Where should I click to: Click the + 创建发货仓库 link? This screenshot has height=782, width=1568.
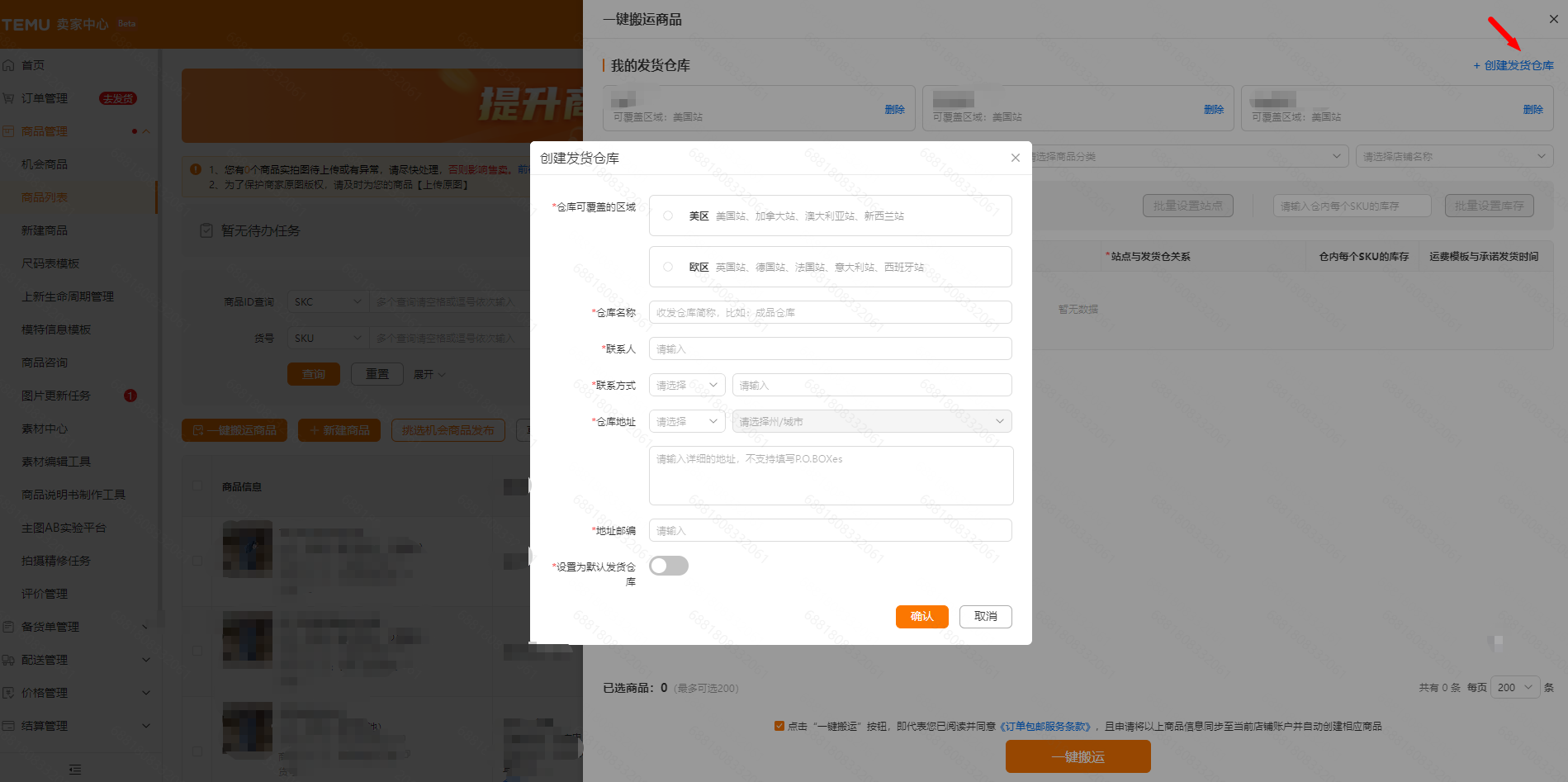coord(1514,65)
